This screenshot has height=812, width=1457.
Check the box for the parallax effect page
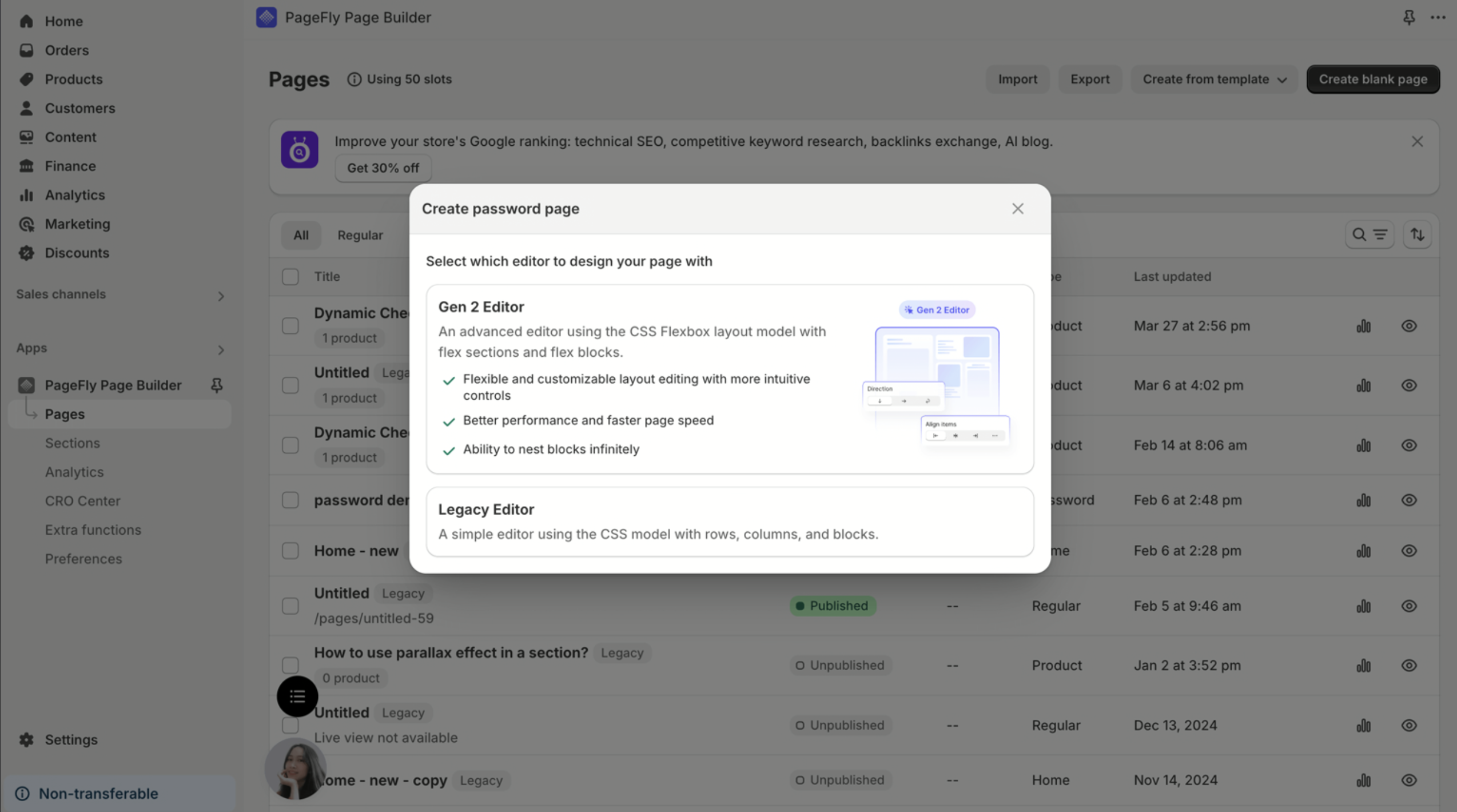tap(290, 666)
